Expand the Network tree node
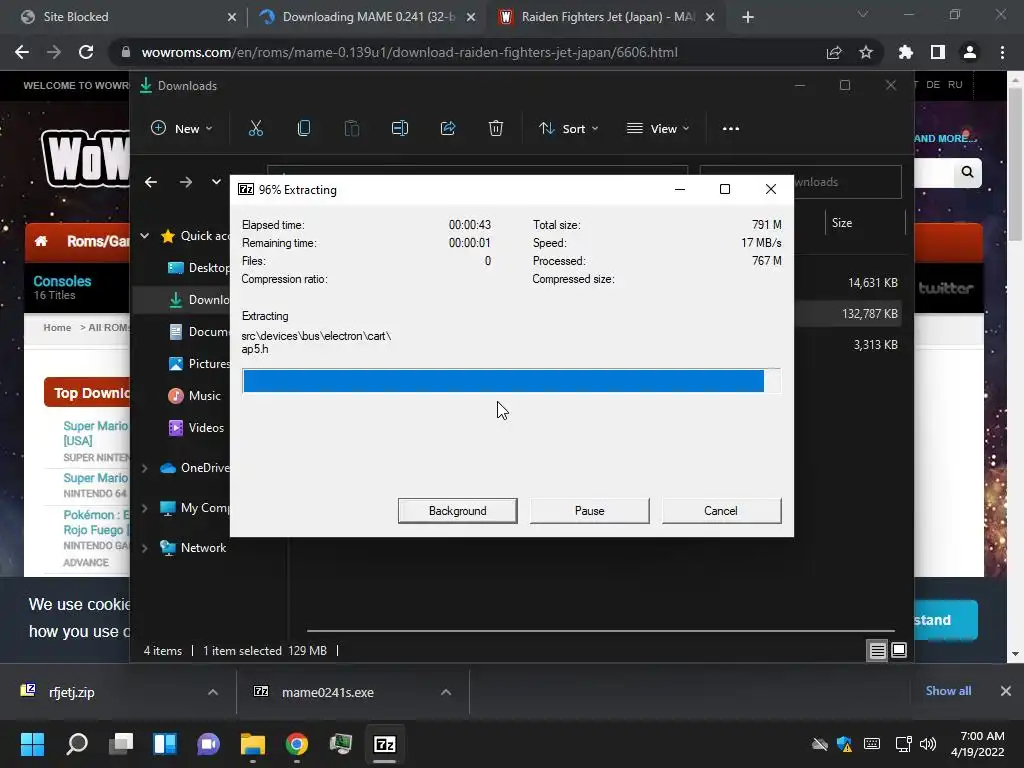The image size is (1024, 768). click(x=145, y=548)
